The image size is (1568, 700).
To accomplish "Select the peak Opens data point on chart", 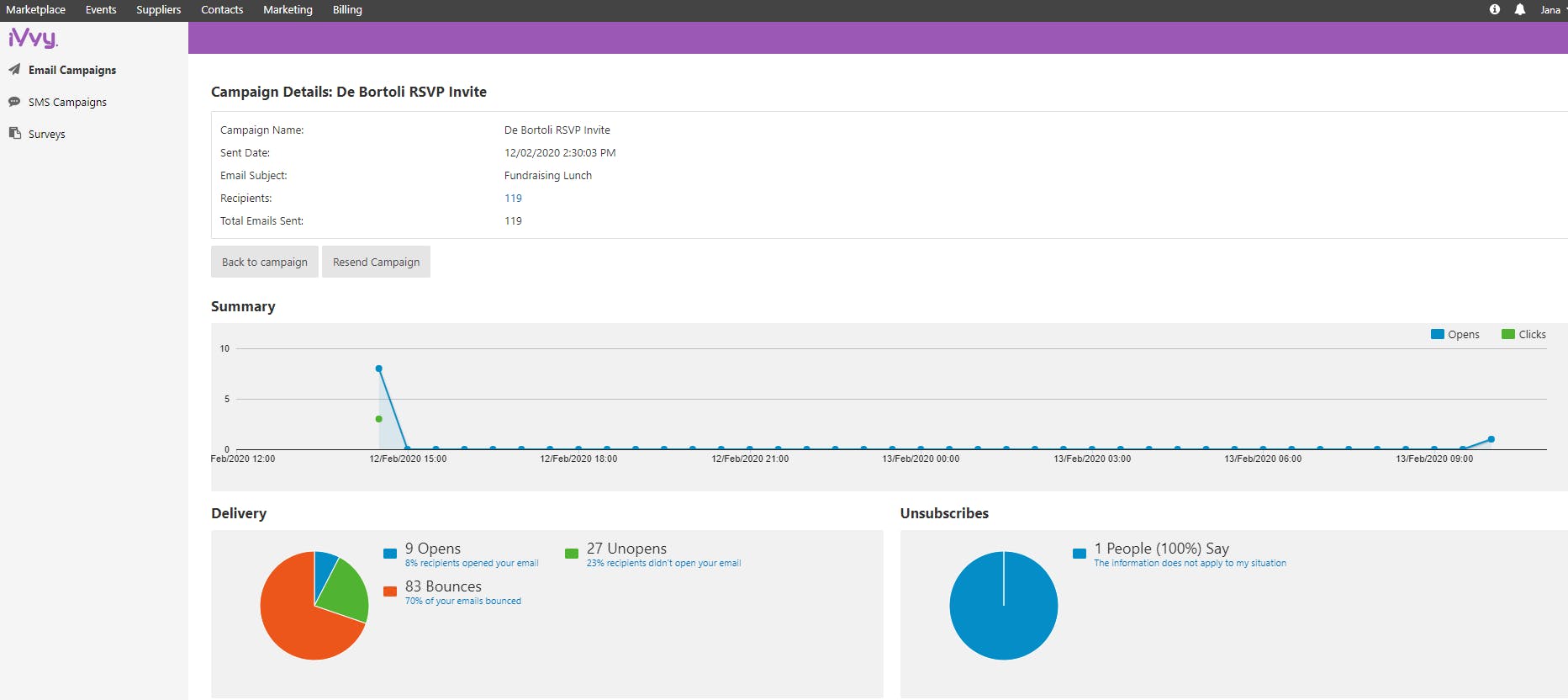I will pos(379,369).
